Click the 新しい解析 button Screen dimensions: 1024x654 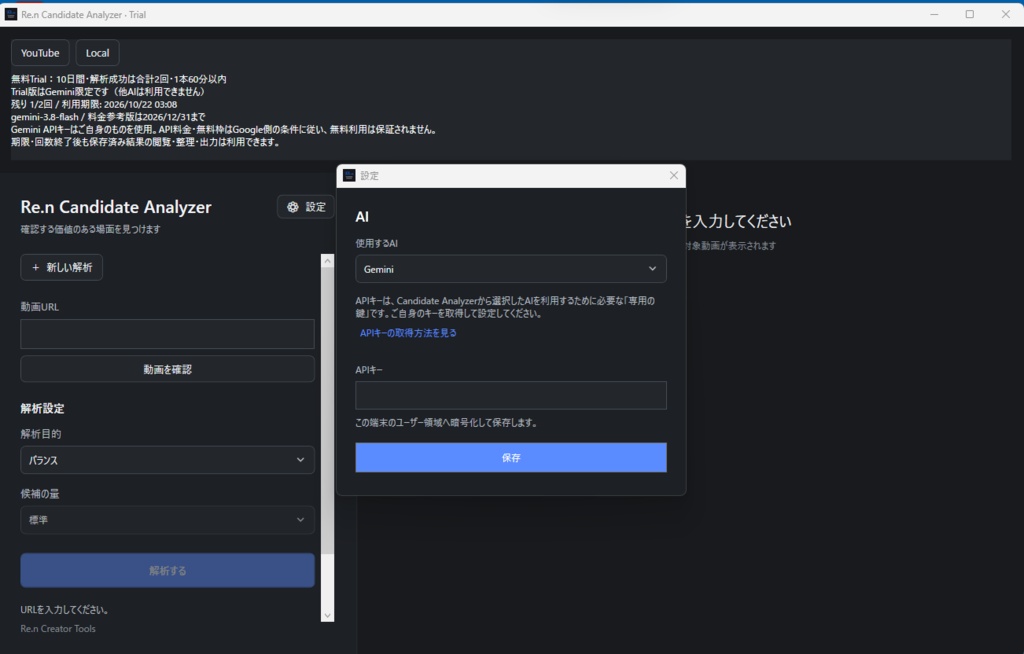click(61, 267)
